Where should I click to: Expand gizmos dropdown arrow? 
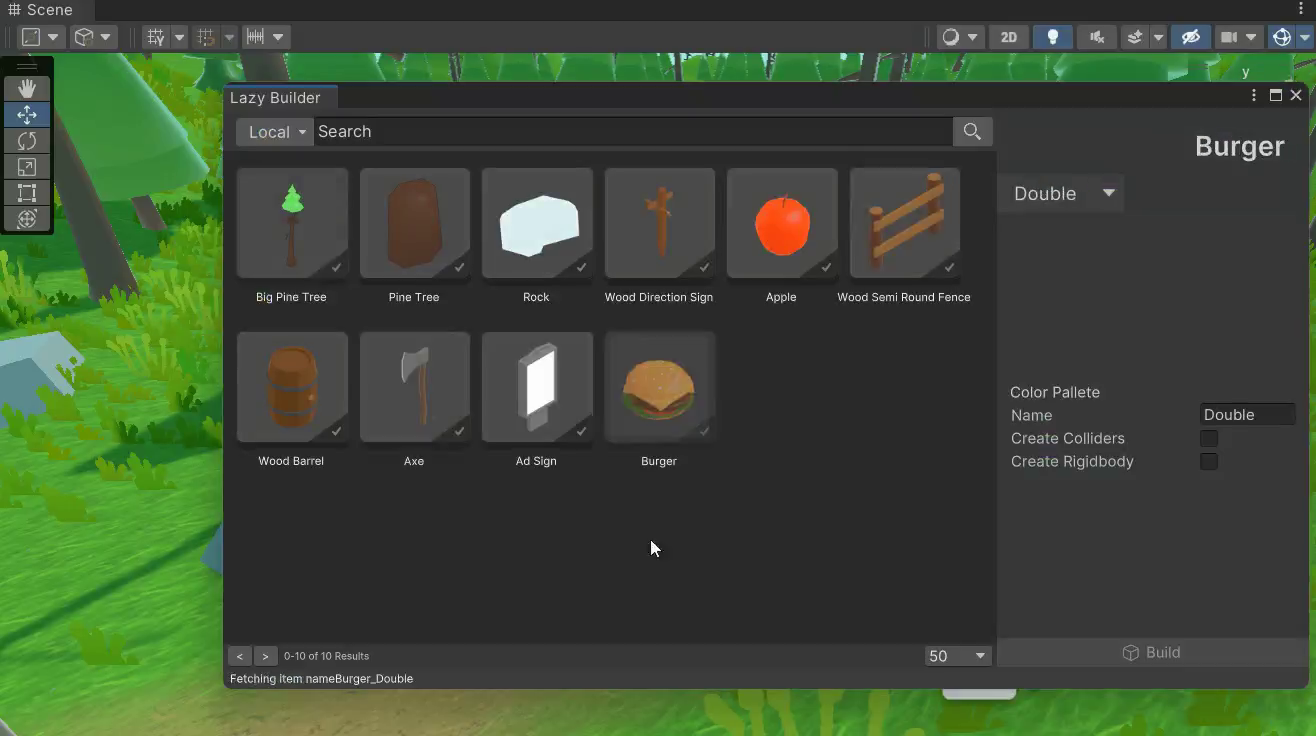pyautogui.click(x=1304, y=37)
